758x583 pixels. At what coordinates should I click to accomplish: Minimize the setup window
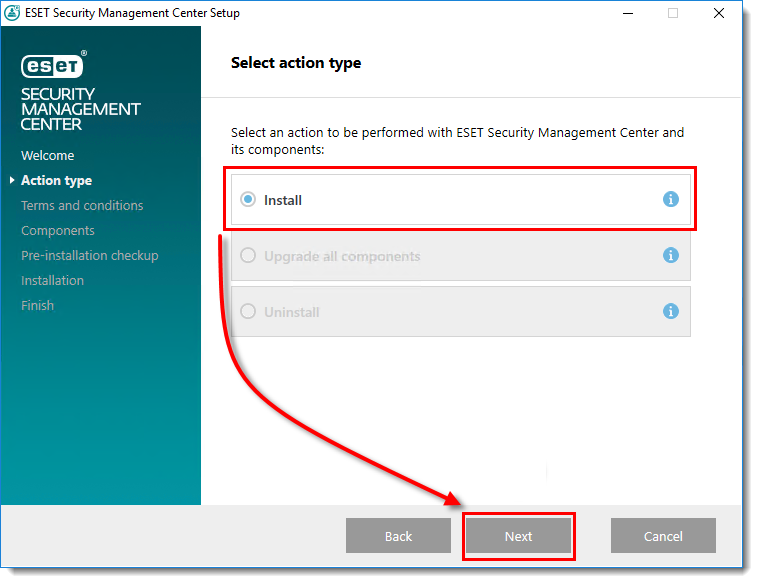628,13
